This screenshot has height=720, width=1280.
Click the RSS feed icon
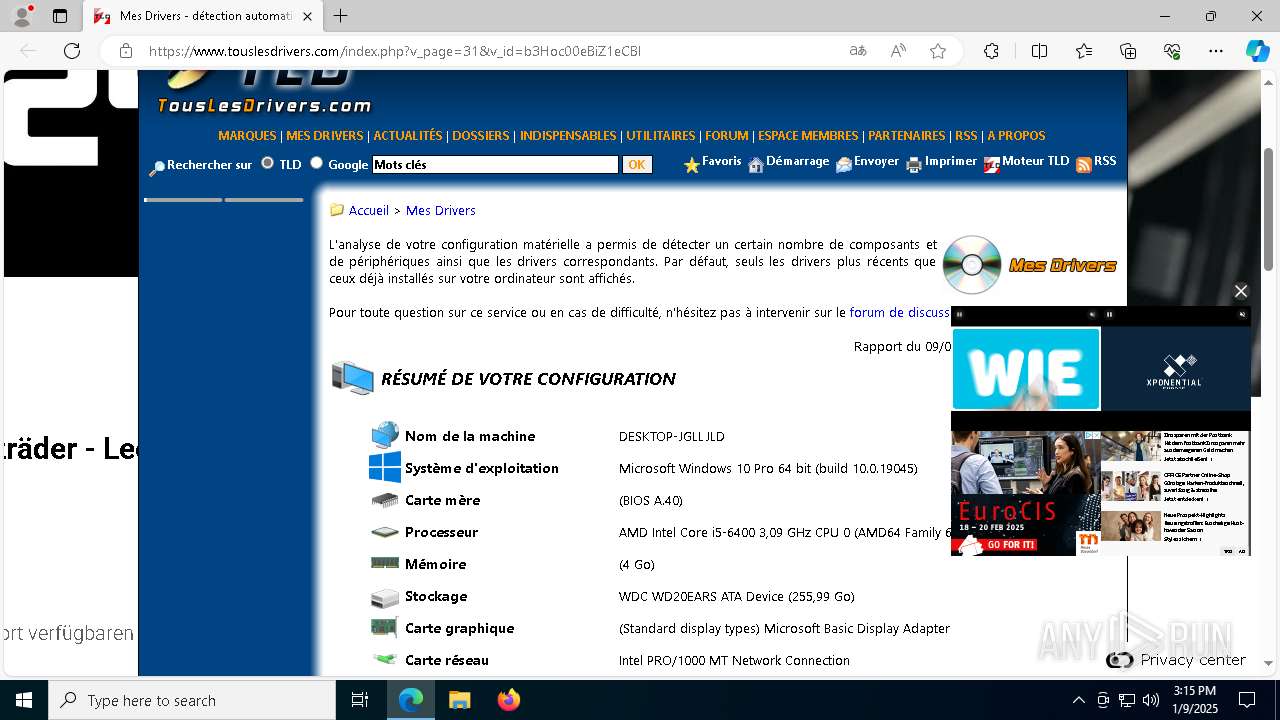1083,165
